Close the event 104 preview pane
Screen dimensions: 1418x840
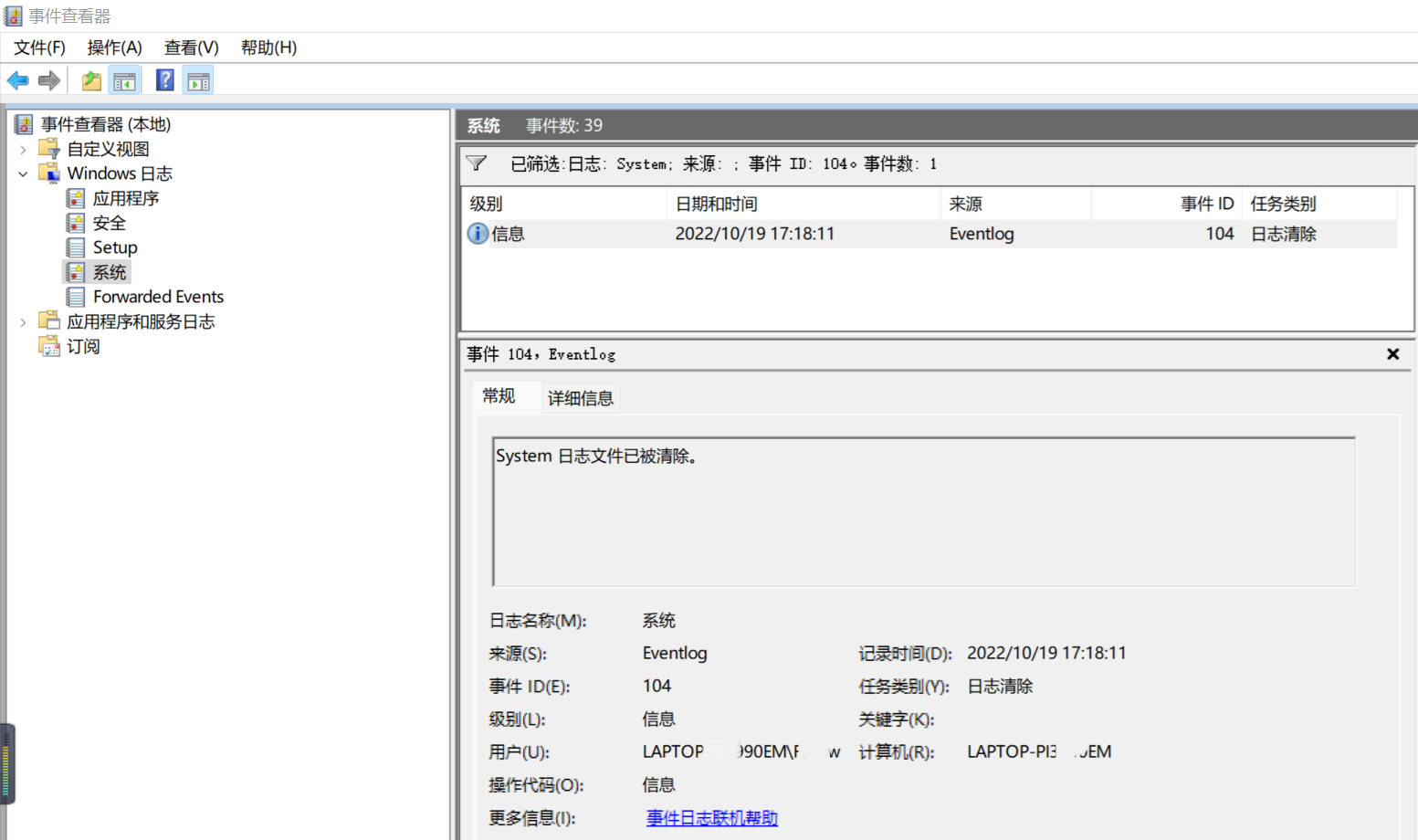coord(1392,354)
